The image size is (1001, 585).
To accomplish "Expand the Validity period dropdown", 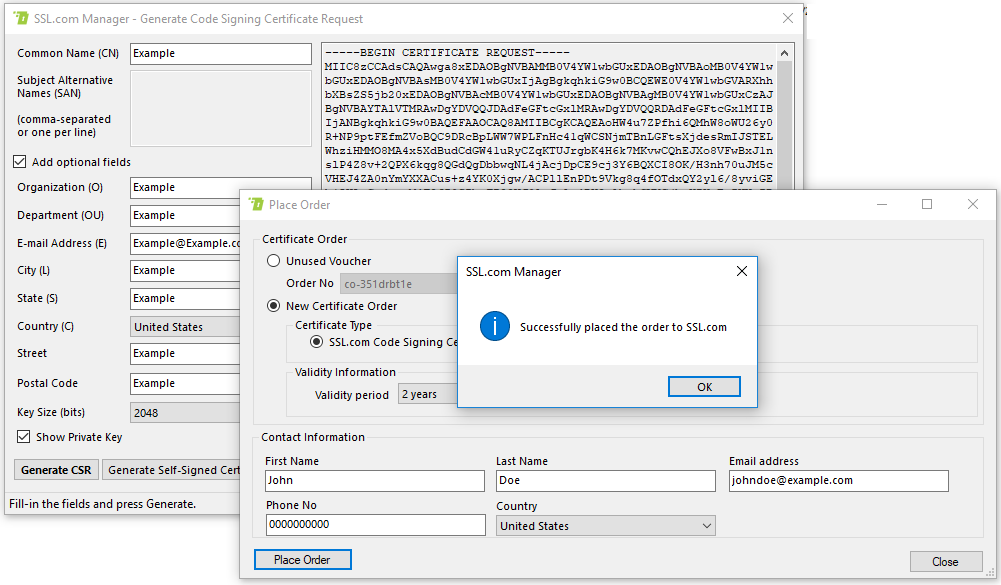I will pyautogui.click(x=428, y=394).
